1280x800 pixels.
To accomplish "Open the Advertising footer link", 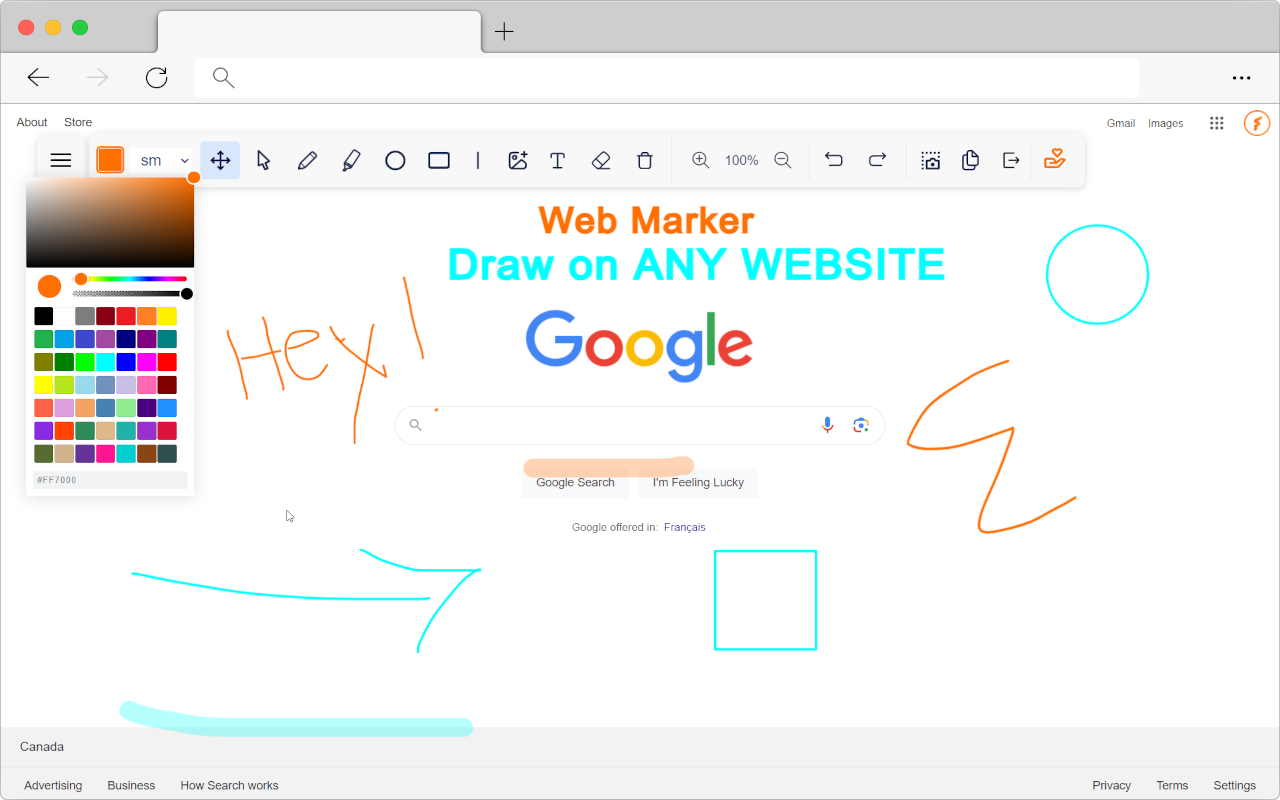I will (53, 785).
